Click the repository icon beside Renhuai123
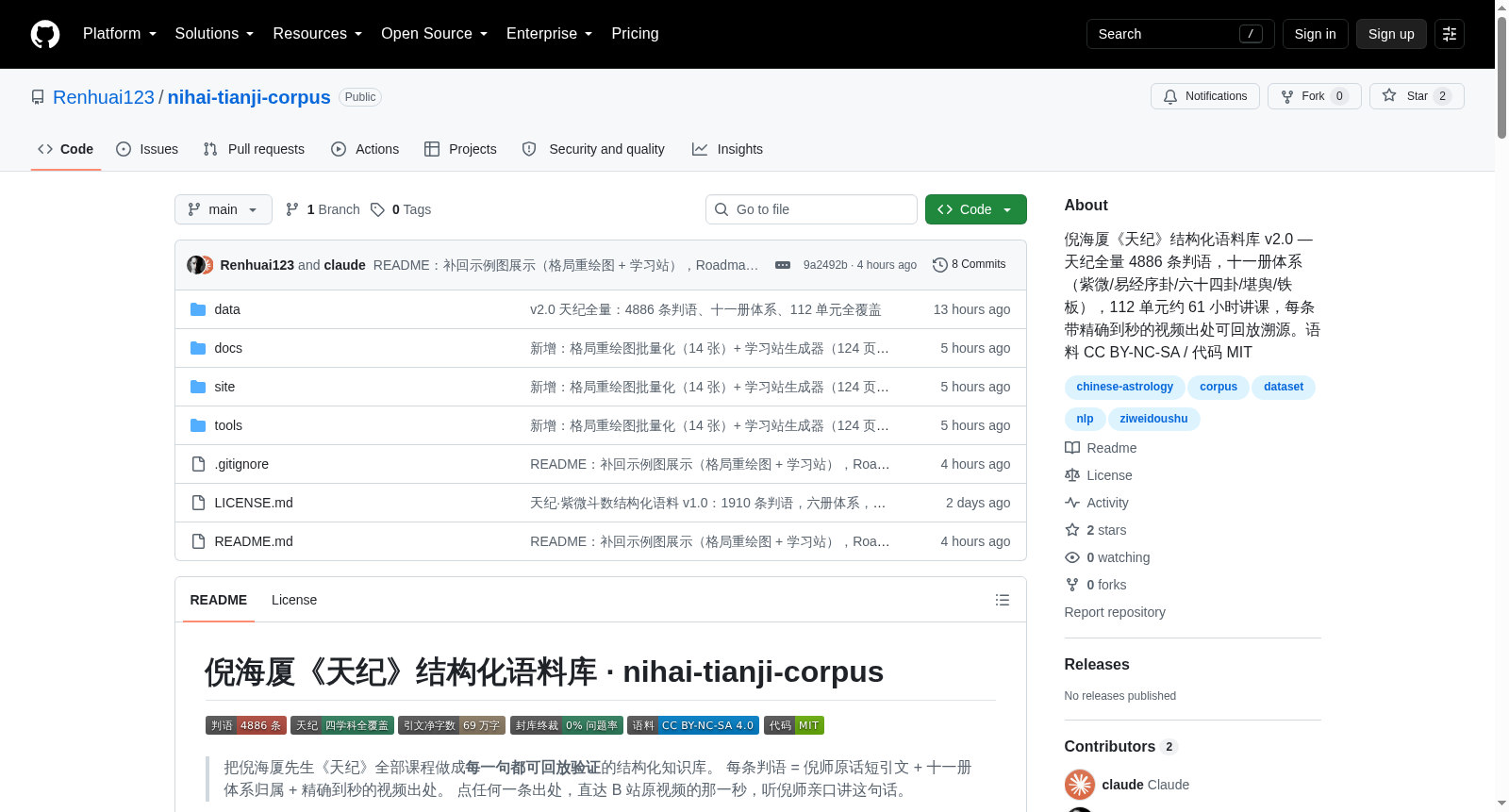The image size is (1509, 812). point(38,97)
